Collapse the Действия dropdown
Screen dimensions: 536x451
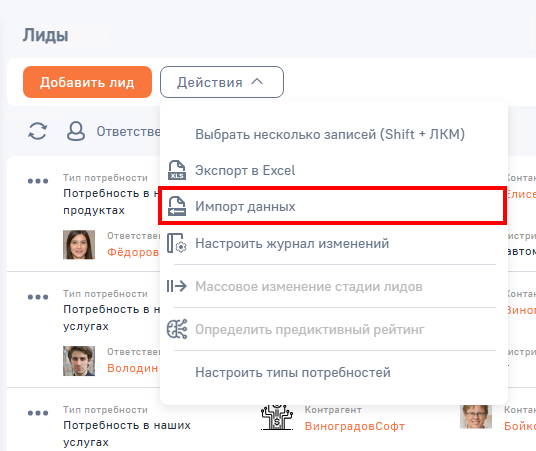[222, 82]
